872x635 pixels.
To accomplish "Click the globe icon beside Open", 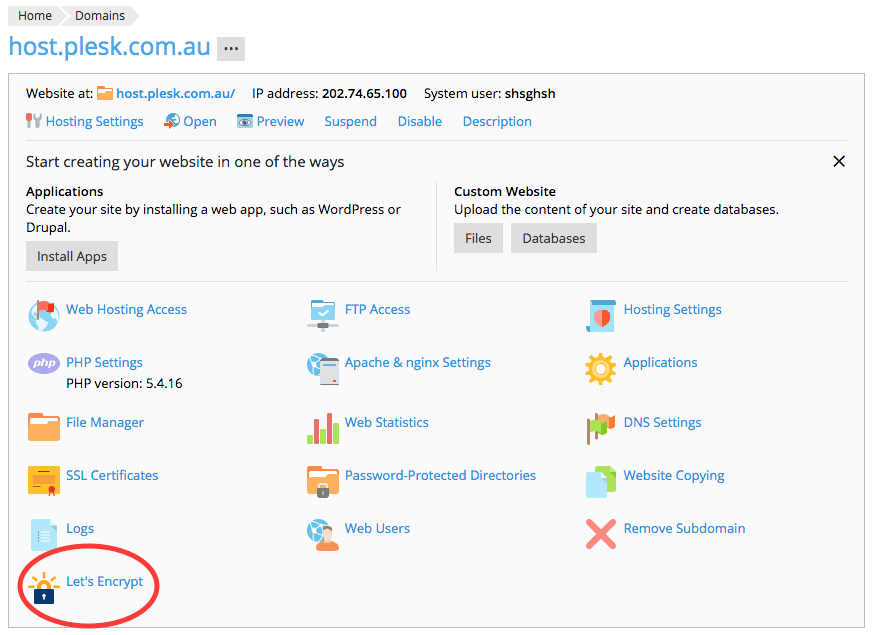I will pyautogui.click(x=172, y=121).
